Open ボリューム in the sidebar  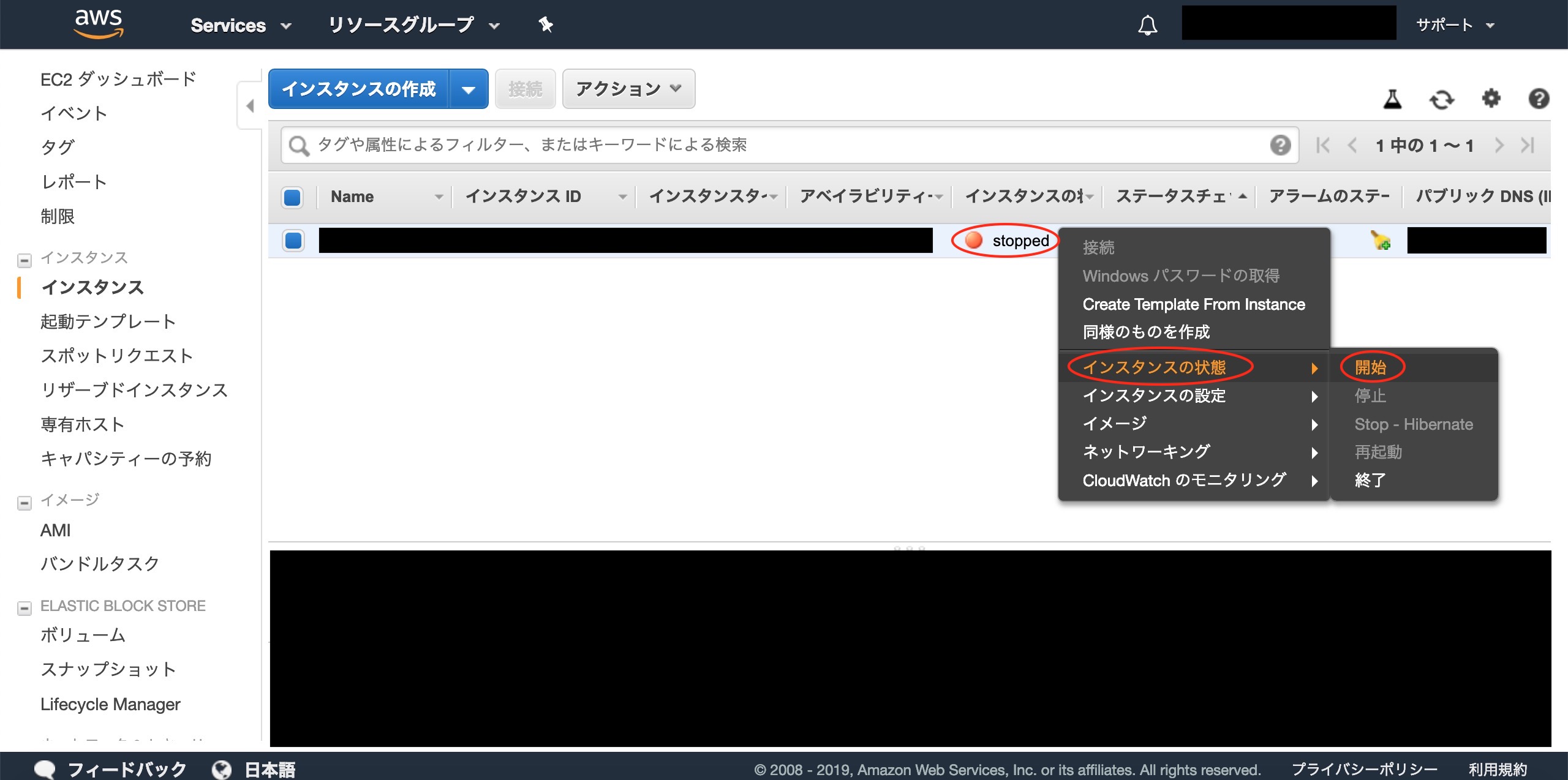(83, 635)
